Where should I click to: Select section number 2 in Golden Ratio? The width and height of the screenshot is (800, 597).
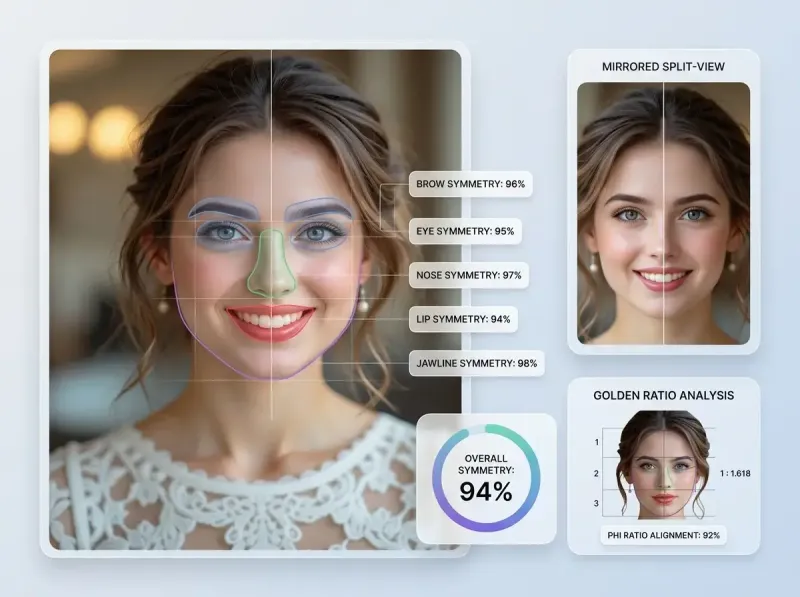click(597, 473)
